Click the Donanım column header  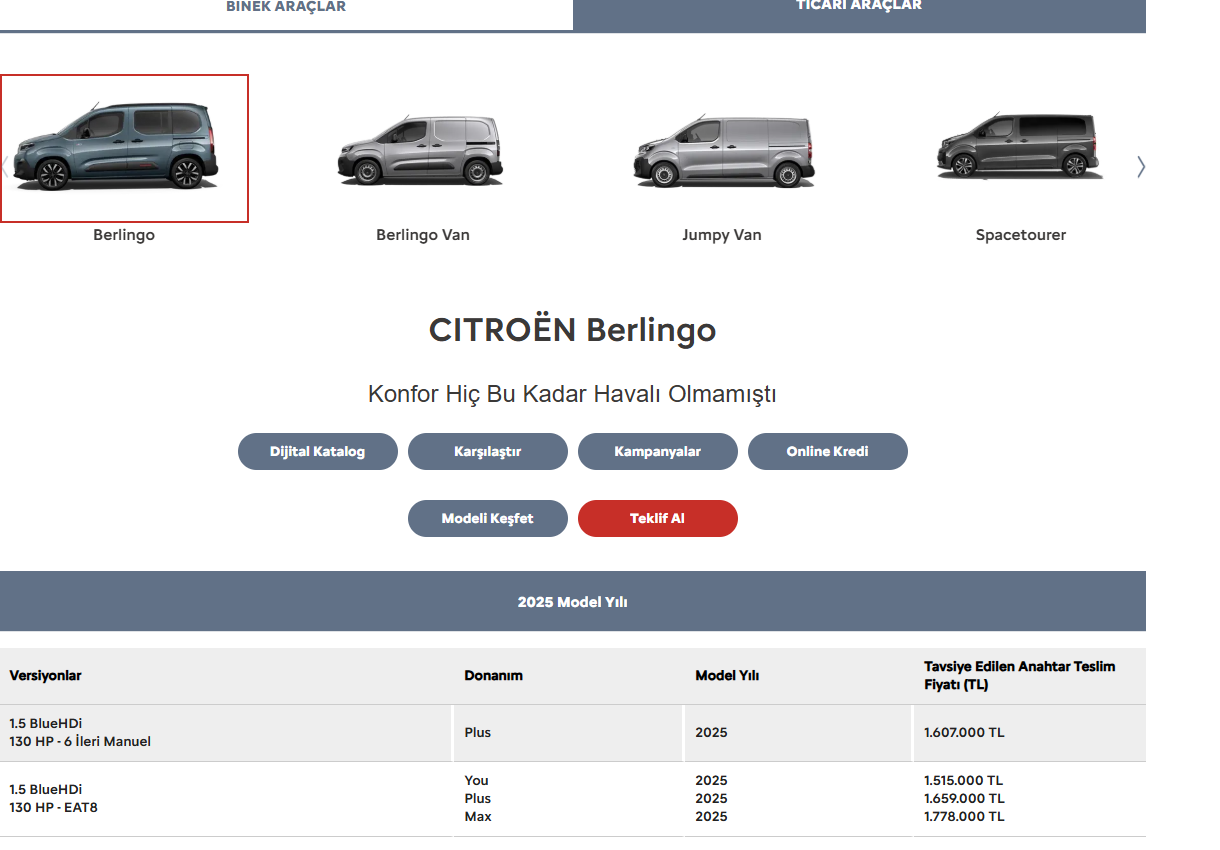(493, 675)
